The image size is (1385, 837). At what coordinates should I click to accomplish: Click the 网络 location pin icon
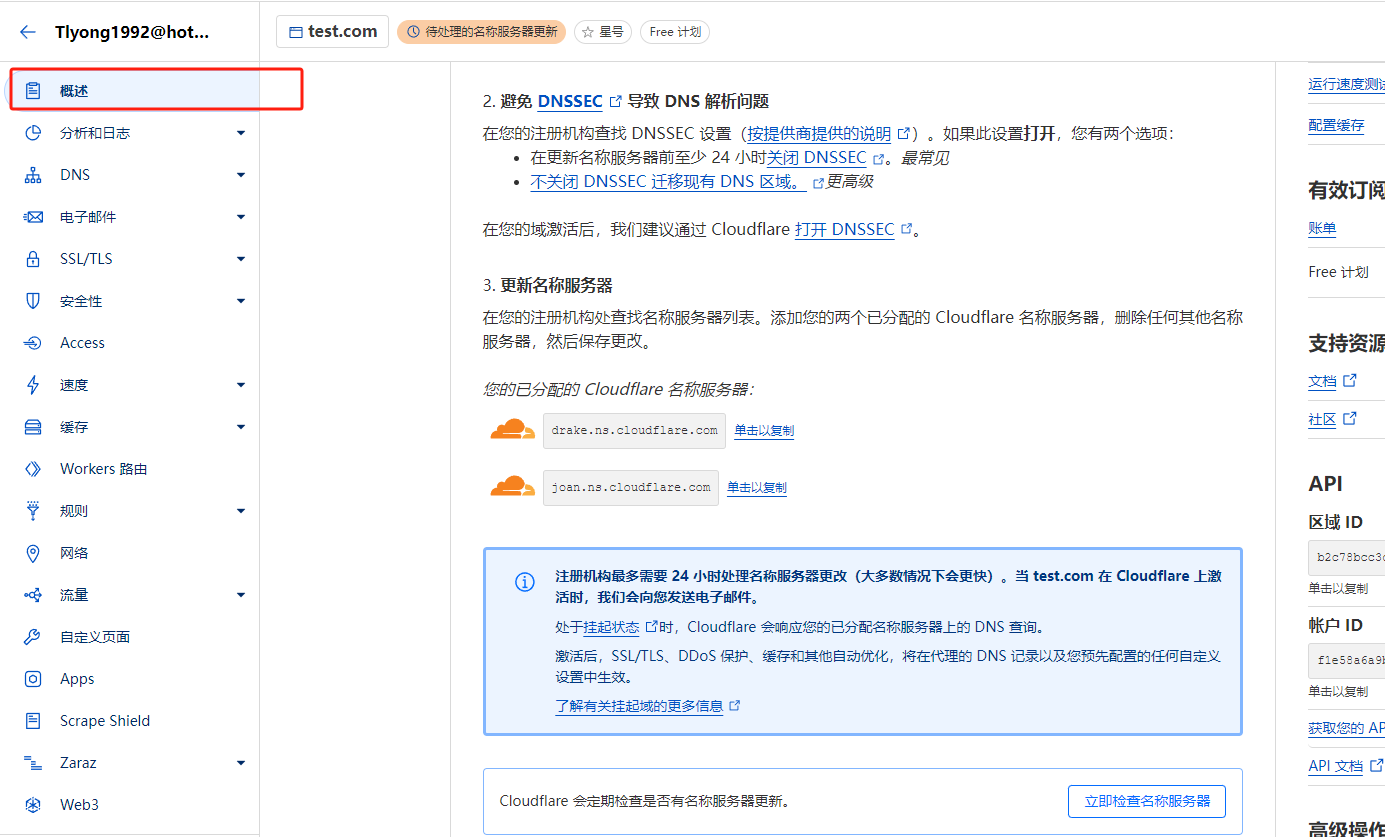(x=33, y=553)
